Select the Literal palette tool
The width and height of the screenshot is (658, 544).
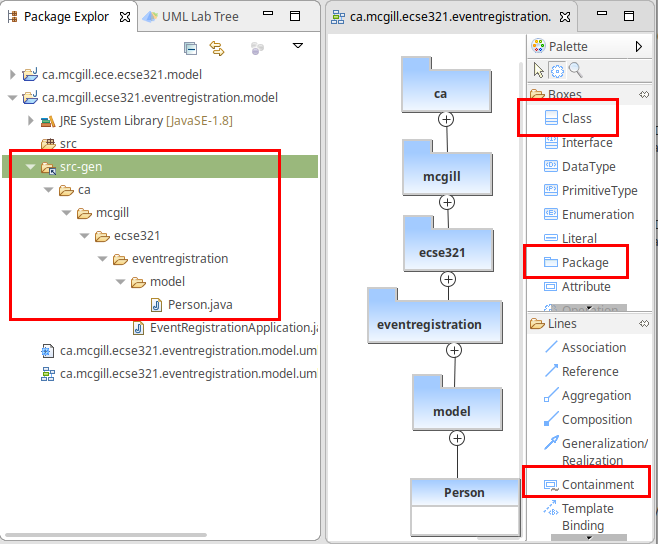[570, 238]
